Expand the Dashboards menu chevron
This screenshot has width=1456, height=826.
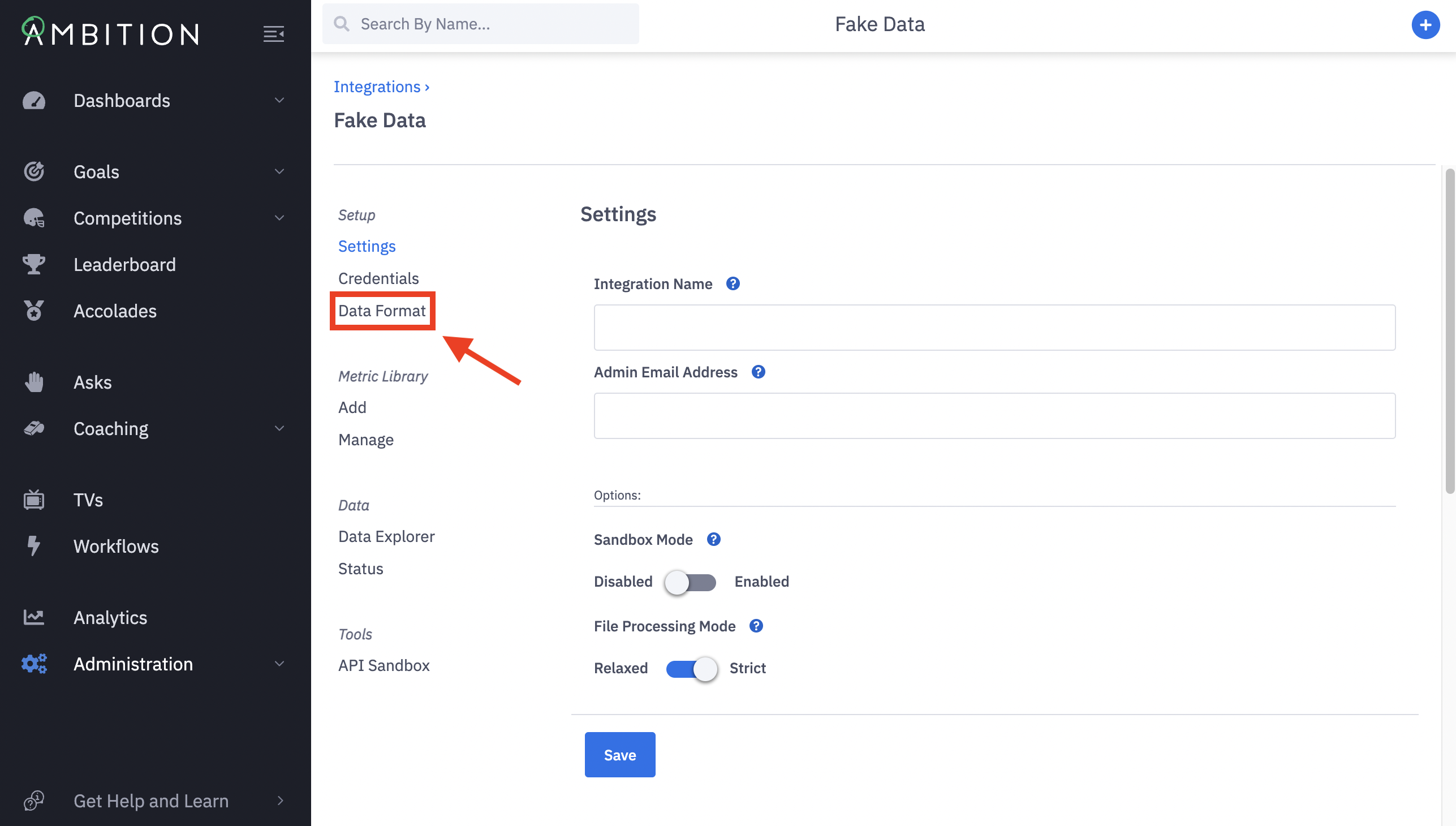(279, 100)
